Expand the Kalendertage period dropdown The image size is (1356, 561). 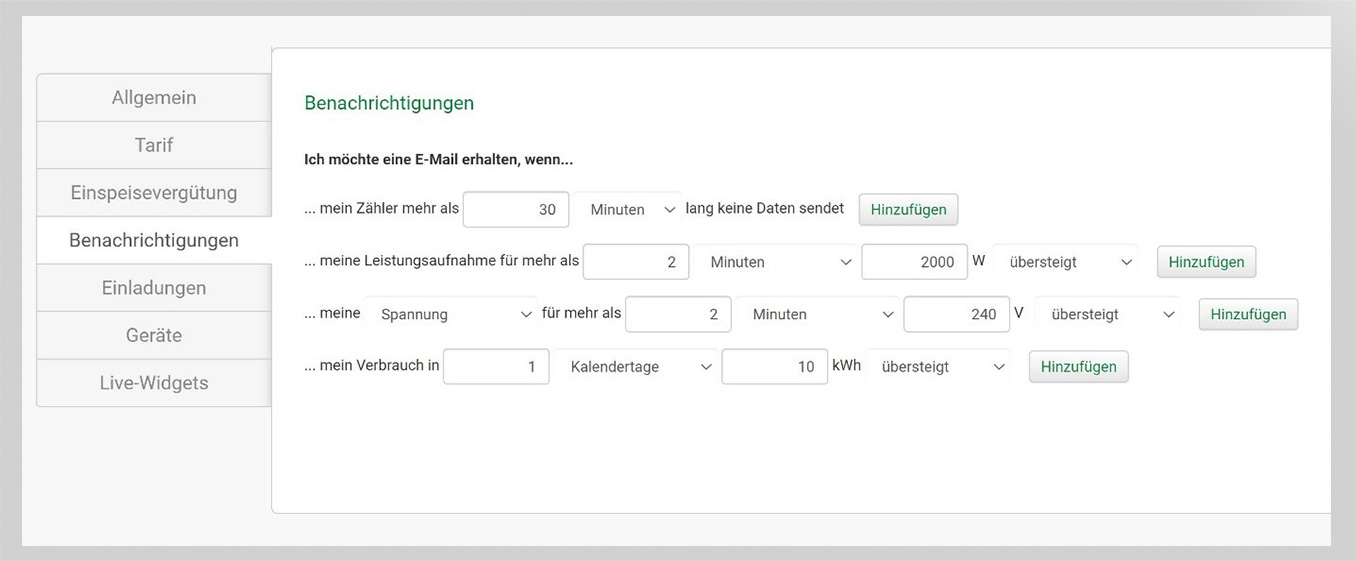click(638, 367)
